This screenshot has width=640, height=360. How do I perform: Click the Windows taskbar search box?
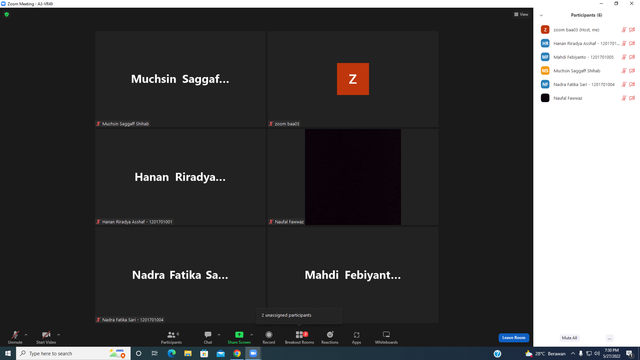coord(73,353)
